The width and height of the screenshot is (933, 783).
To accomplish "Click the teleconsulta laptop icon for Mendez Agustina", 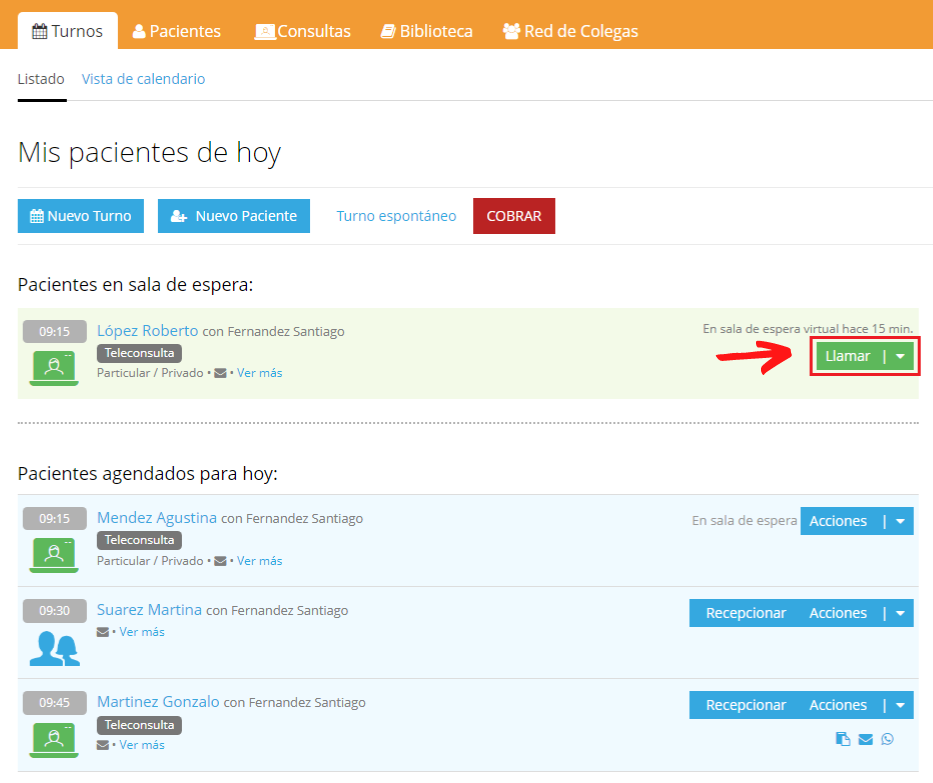I will click(x=55, y=554).
